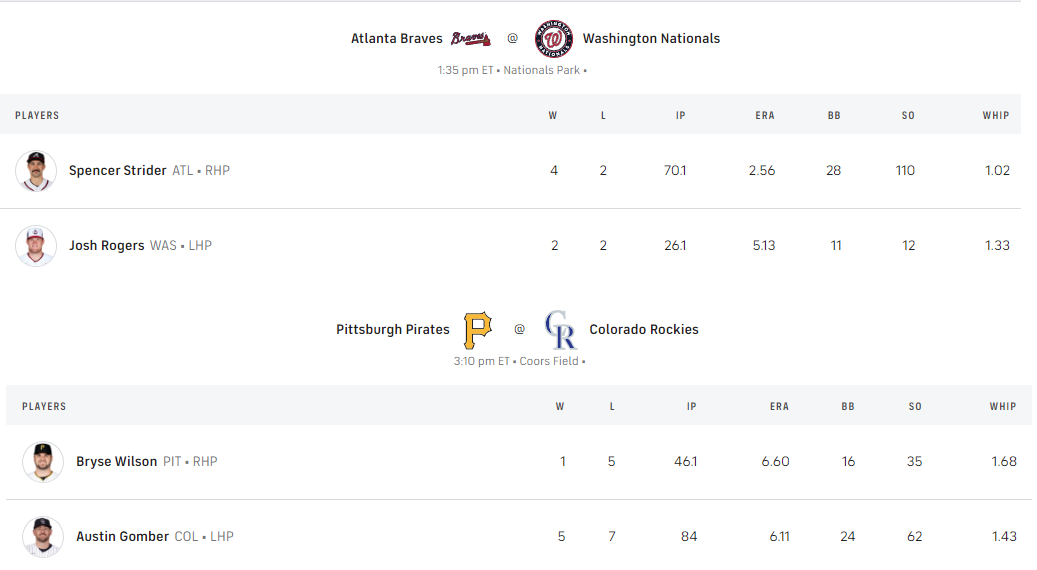The height and width of the screenshot is (570, 1037).
Task: Open Josh Rogers player link
Action: pos(107,246)
